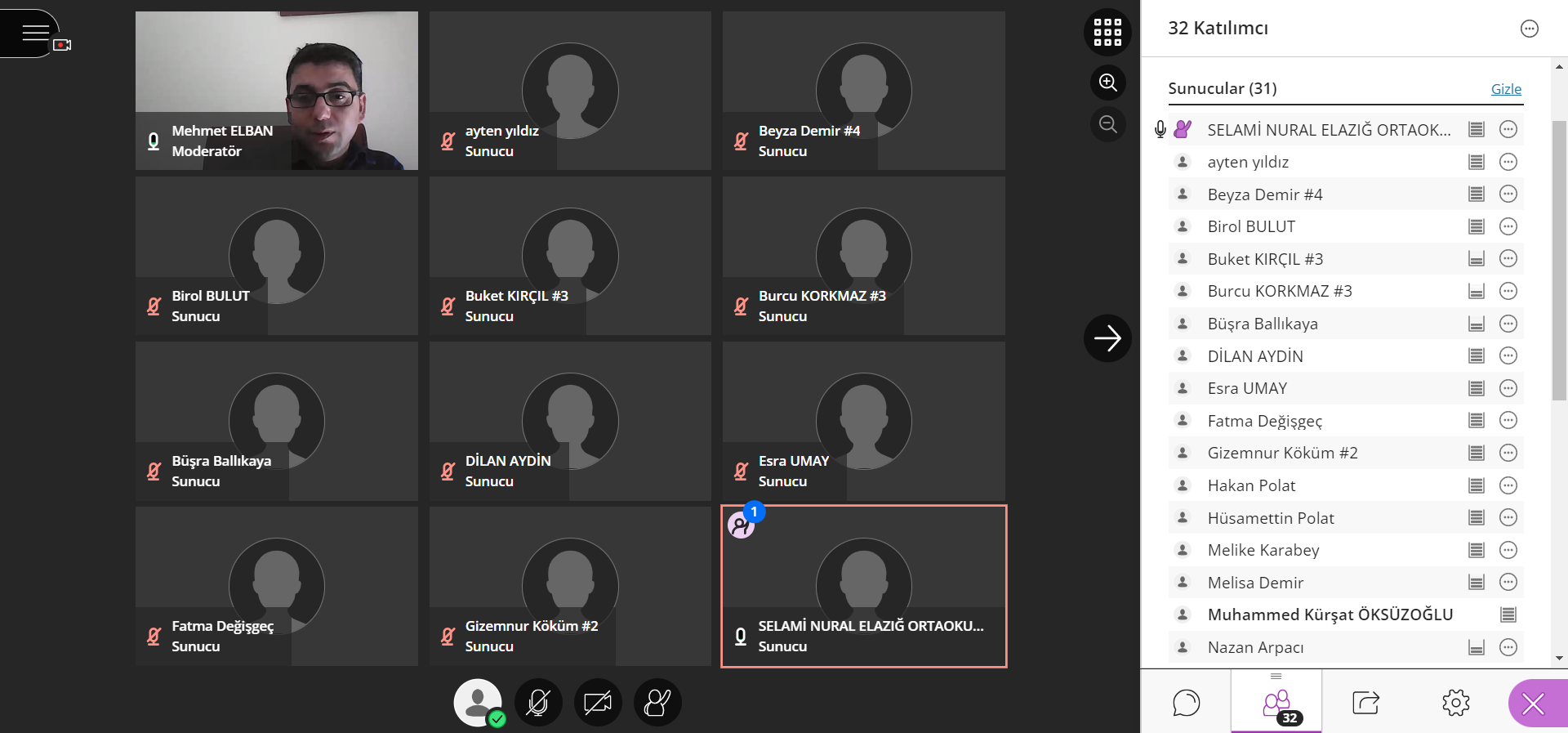This screenshot has width=1568, height=733.
Task: Click connection status icon for Büşra Ballıkaya
Action: tap(1477, 324)
